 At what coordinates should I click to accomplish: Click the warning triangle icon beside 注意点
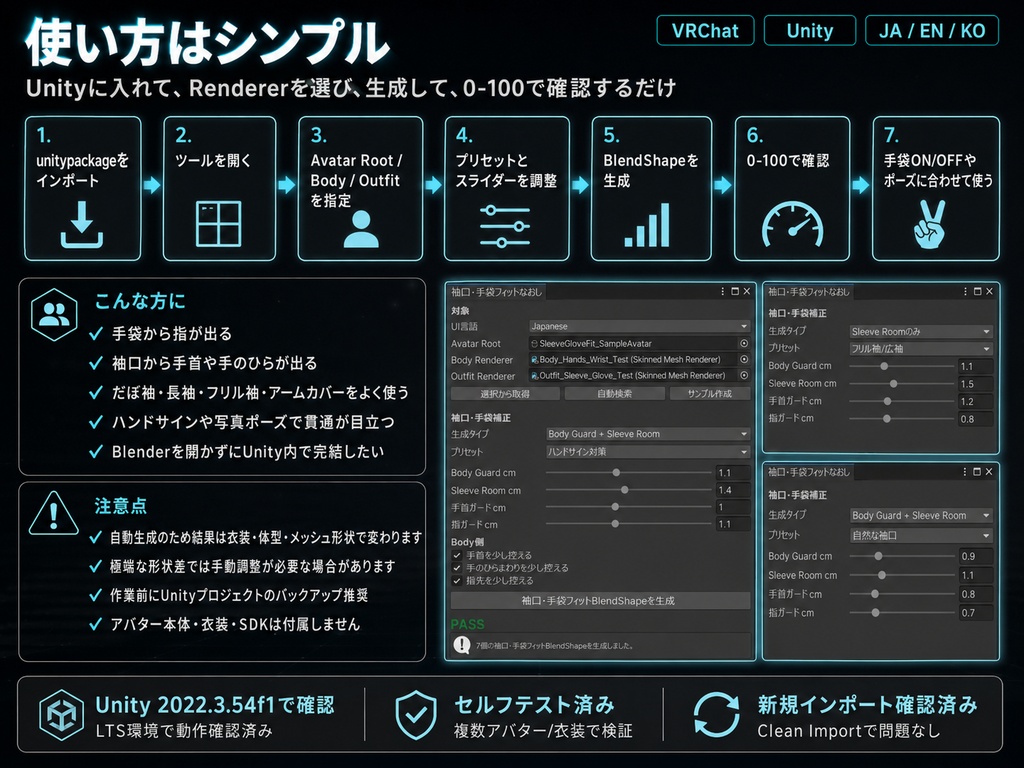(x=54, y=513)
